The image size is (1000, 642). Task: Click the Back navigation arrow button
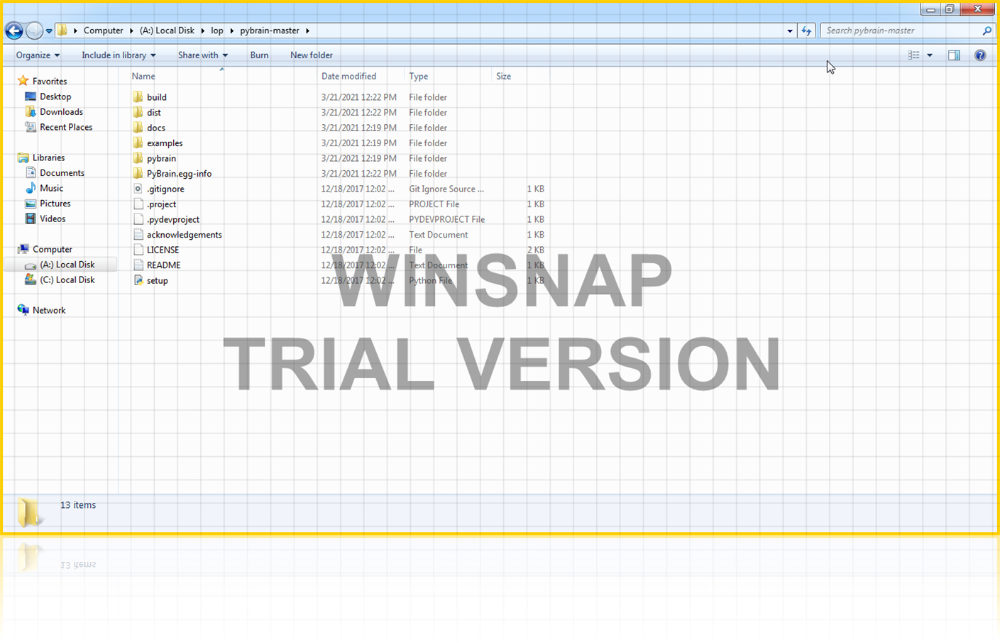point(14,31)
